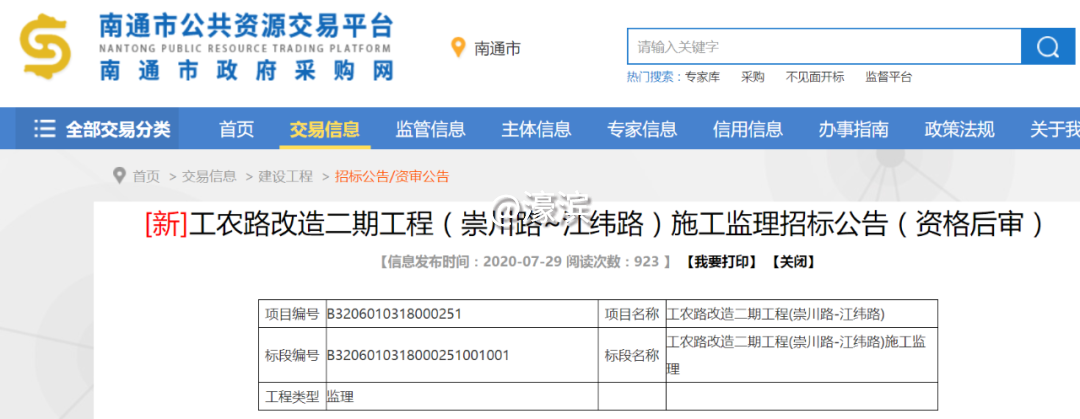The image size is (1080, 419).
Task: Click the blue search magnifier button
Action: point(1048,47)
